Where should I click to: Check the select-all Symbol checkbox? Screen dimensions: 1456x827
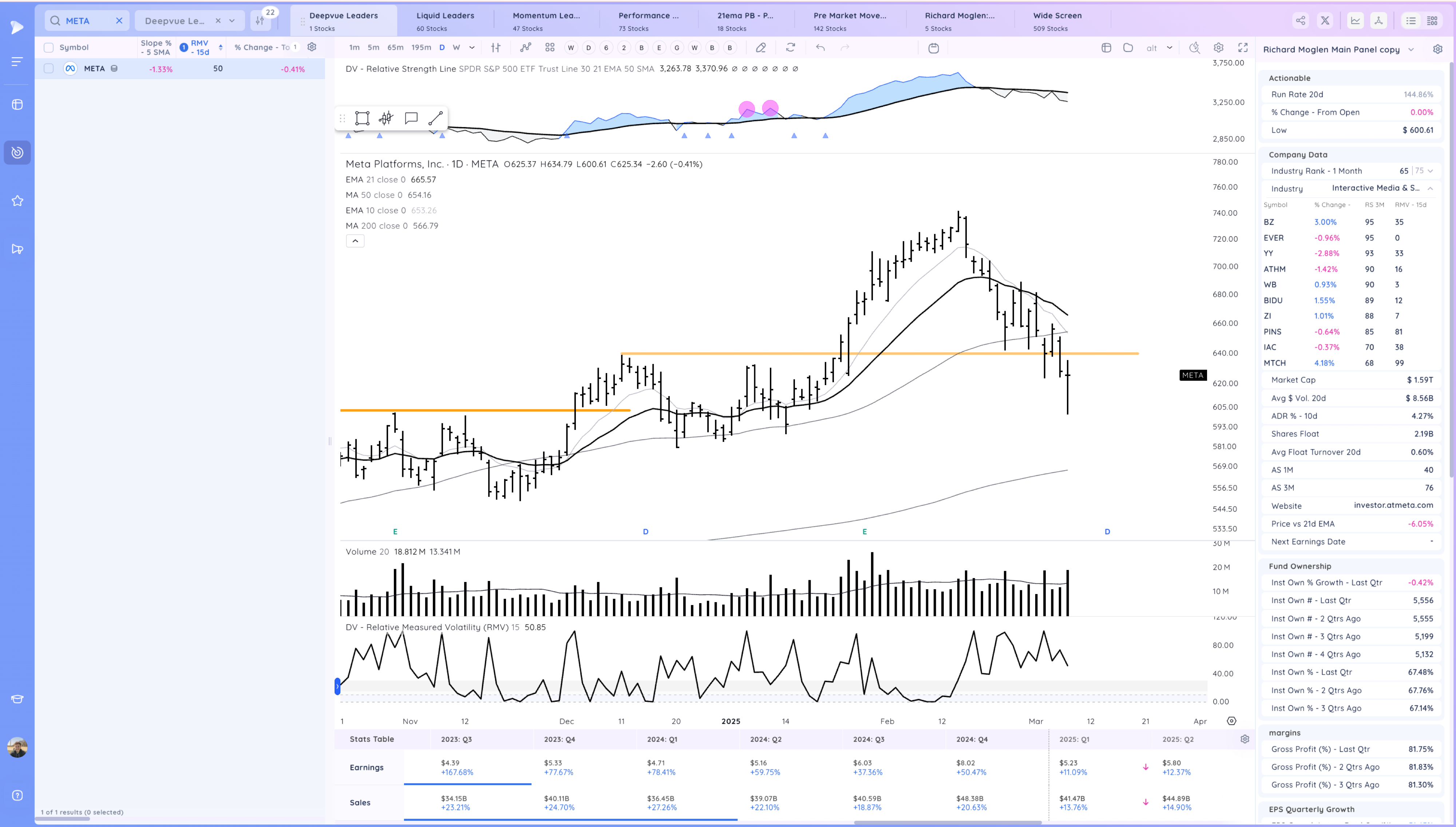[49, 48]
